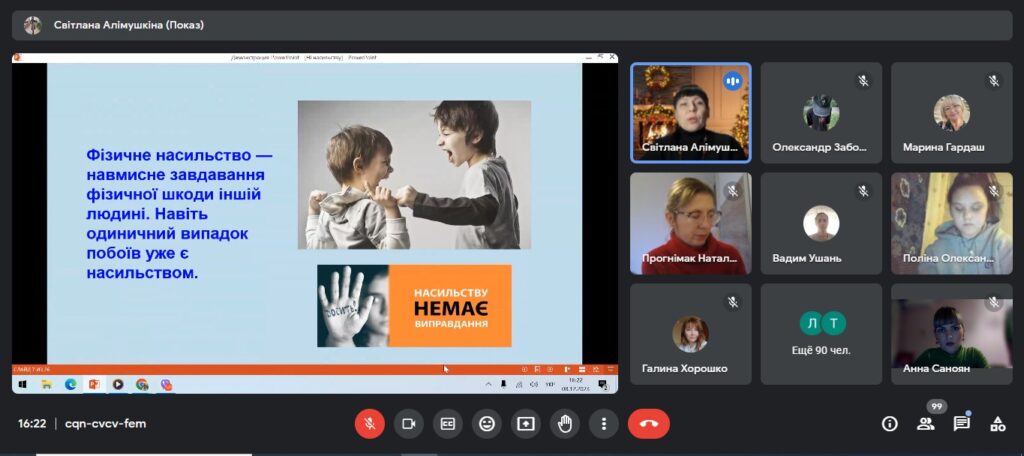Click Олександр Забо's muted microphone icon
The width and height of the screenshot is (1024, 456).
[x=863, y=81]
